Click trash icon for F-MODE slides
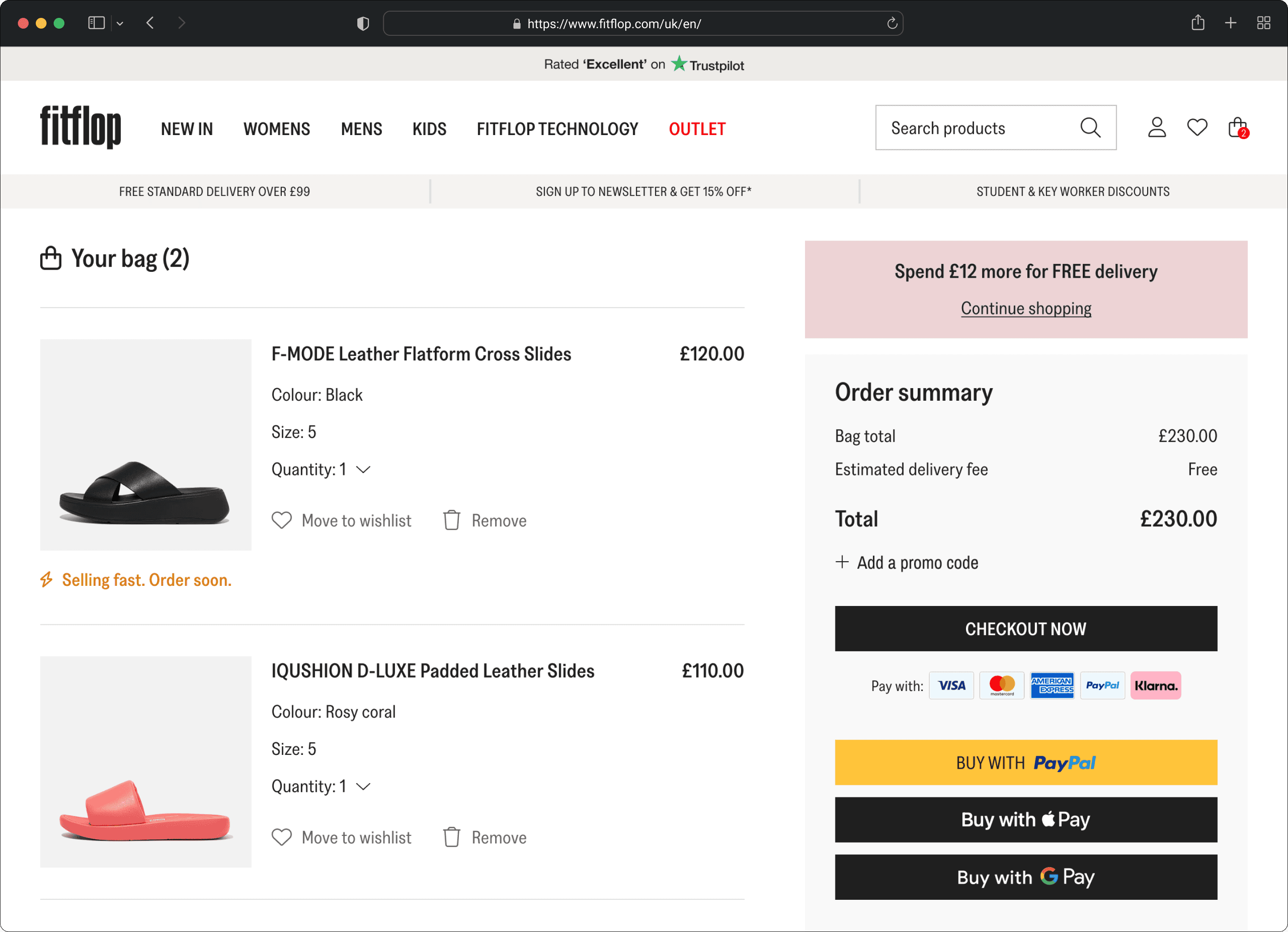Image resolution: width=1288 pixels, height=932 pixels. click(x=452, y=520)
